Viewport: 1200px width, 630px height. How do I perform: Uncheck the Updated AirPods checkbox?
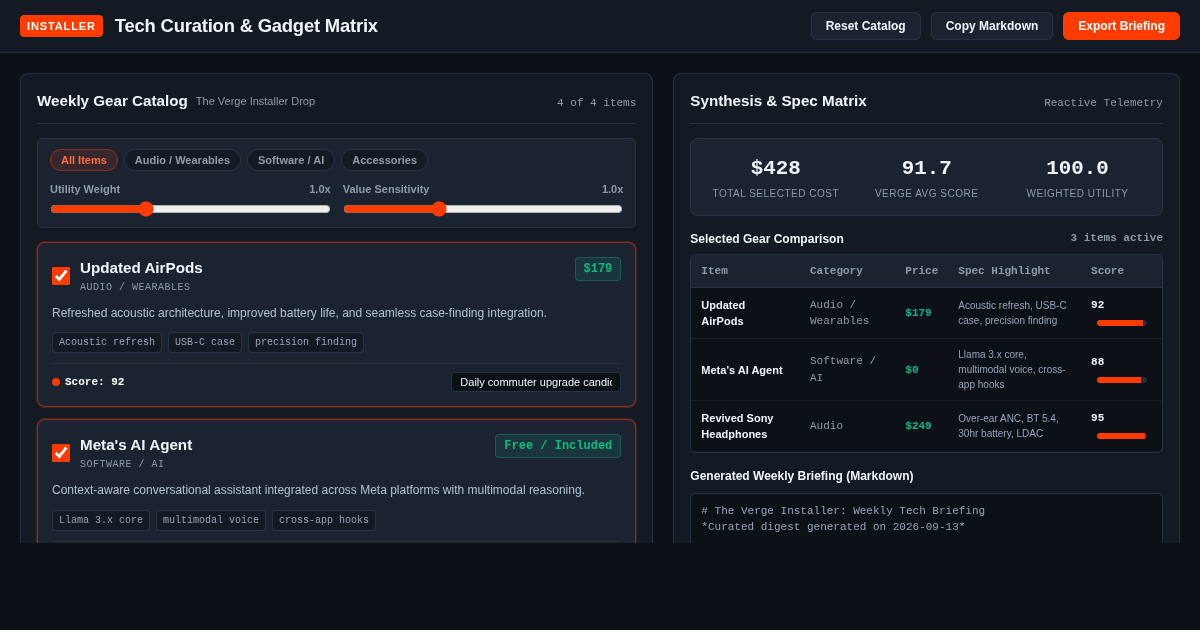tap(61, 276)
